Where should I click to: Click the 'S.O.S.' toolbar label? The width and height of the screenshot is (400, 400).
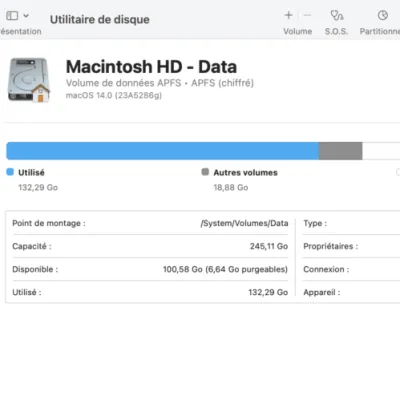click(336, 31)
